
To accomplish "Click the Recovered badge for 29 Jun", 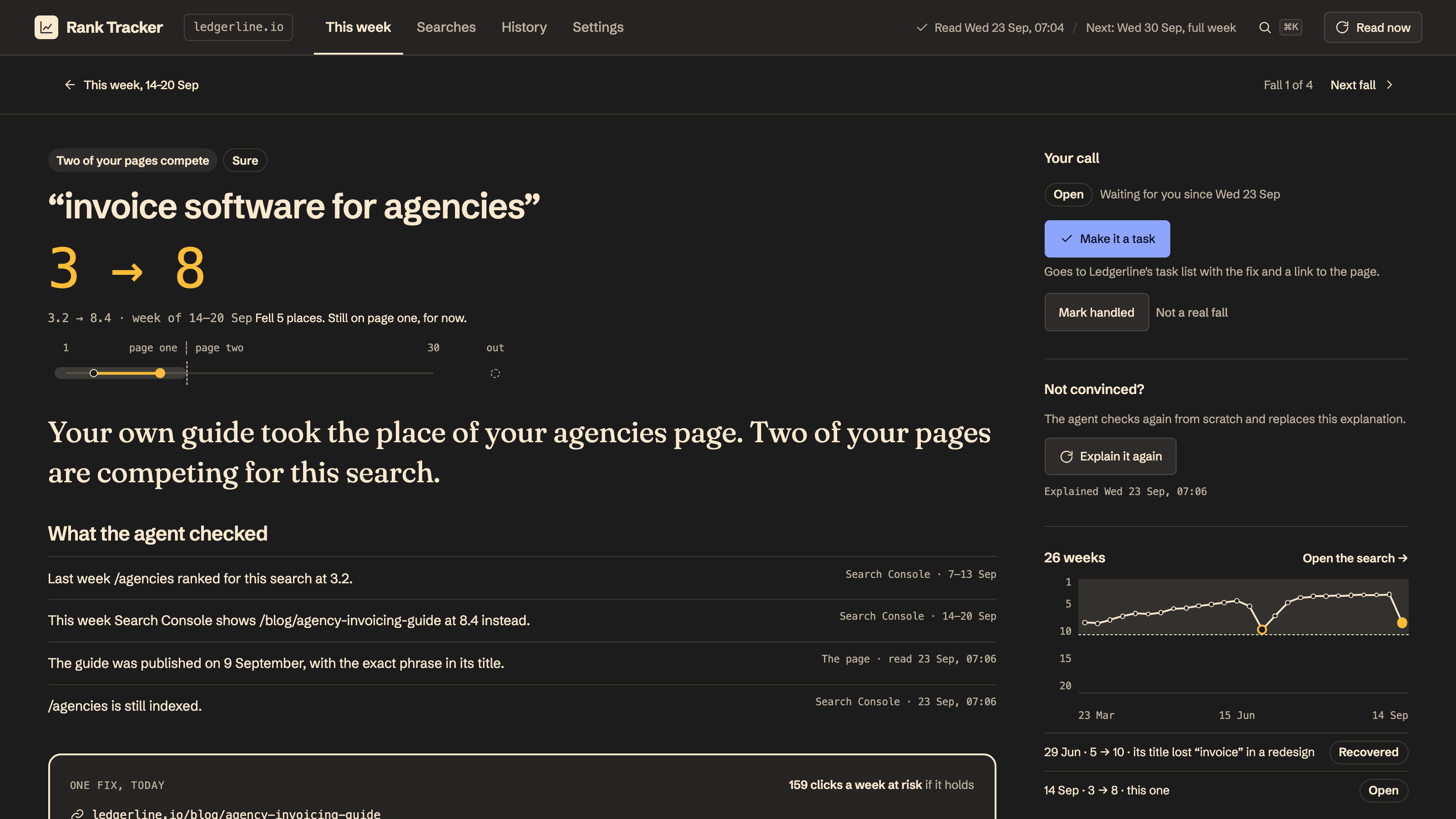I will (1368, 752).
